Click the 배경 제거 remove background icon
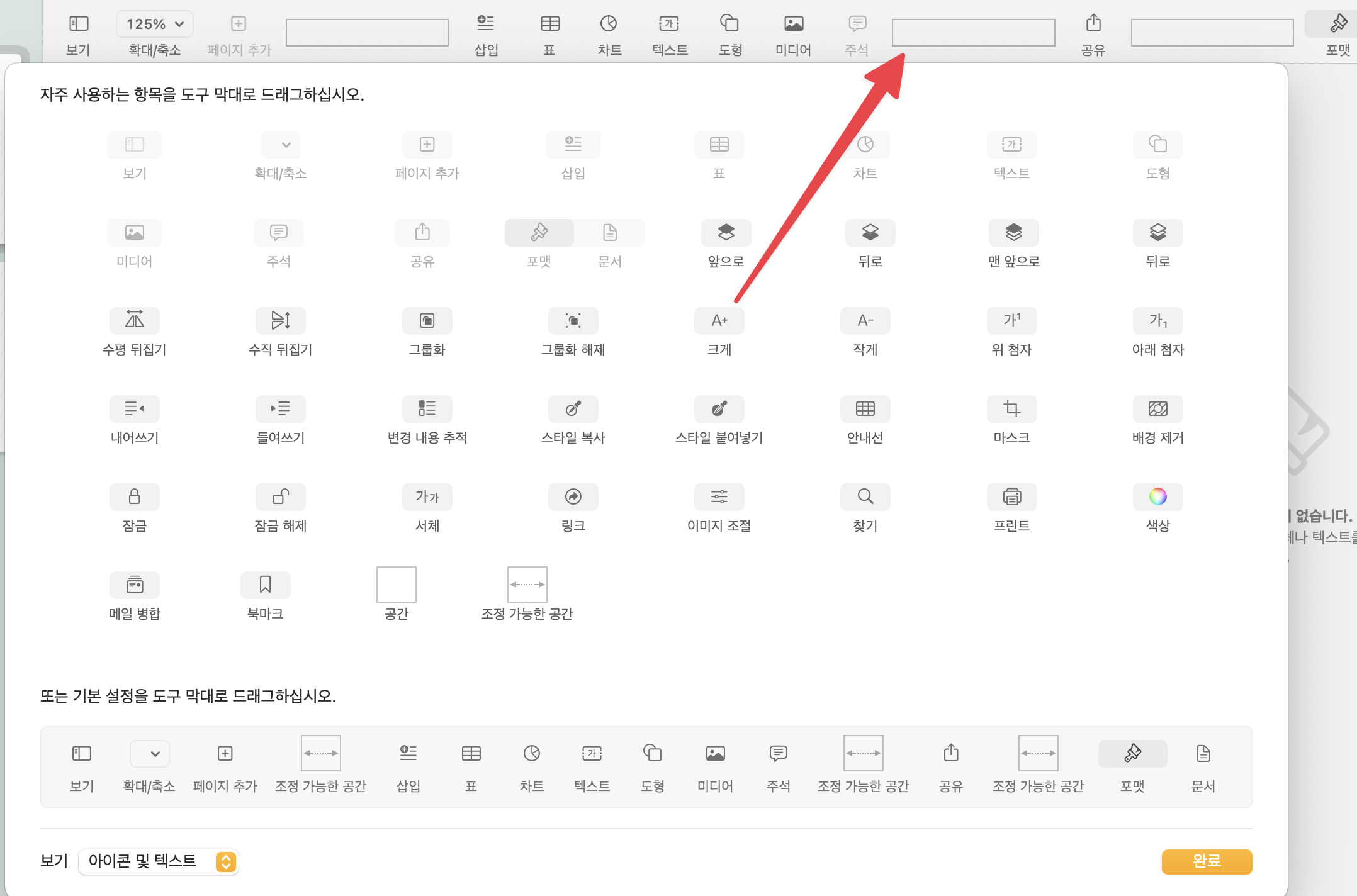 [x=1157, y=409]
